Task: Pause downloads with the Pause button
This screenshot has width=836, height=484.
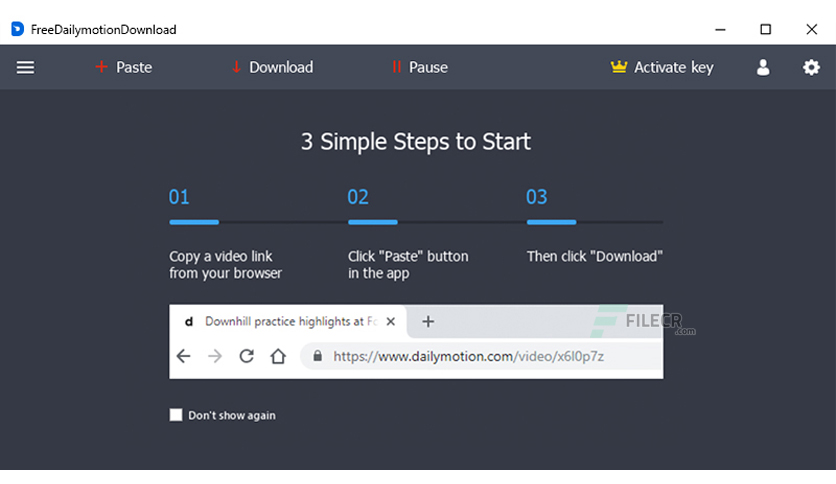Action: [420, 67]
